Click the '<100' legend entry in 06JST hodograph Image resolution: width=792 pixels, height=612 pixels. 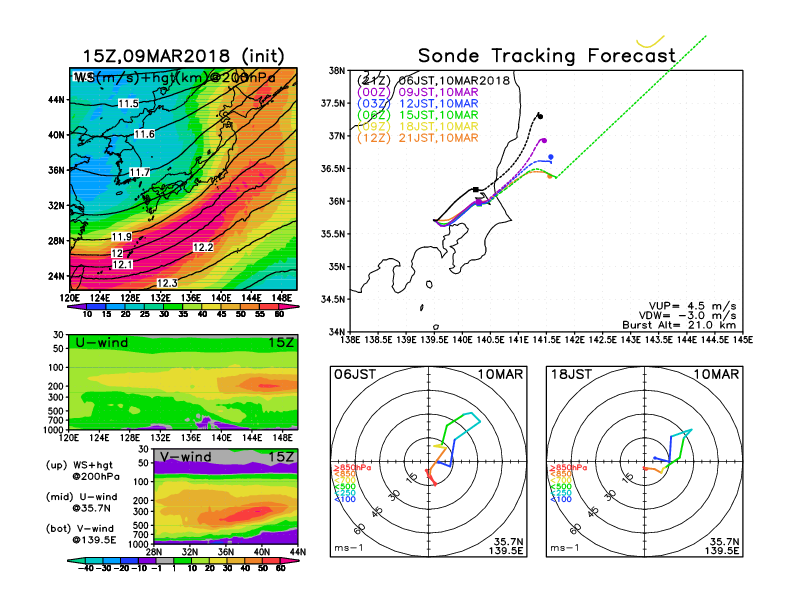pyautogui.click(x=344, y=499)
